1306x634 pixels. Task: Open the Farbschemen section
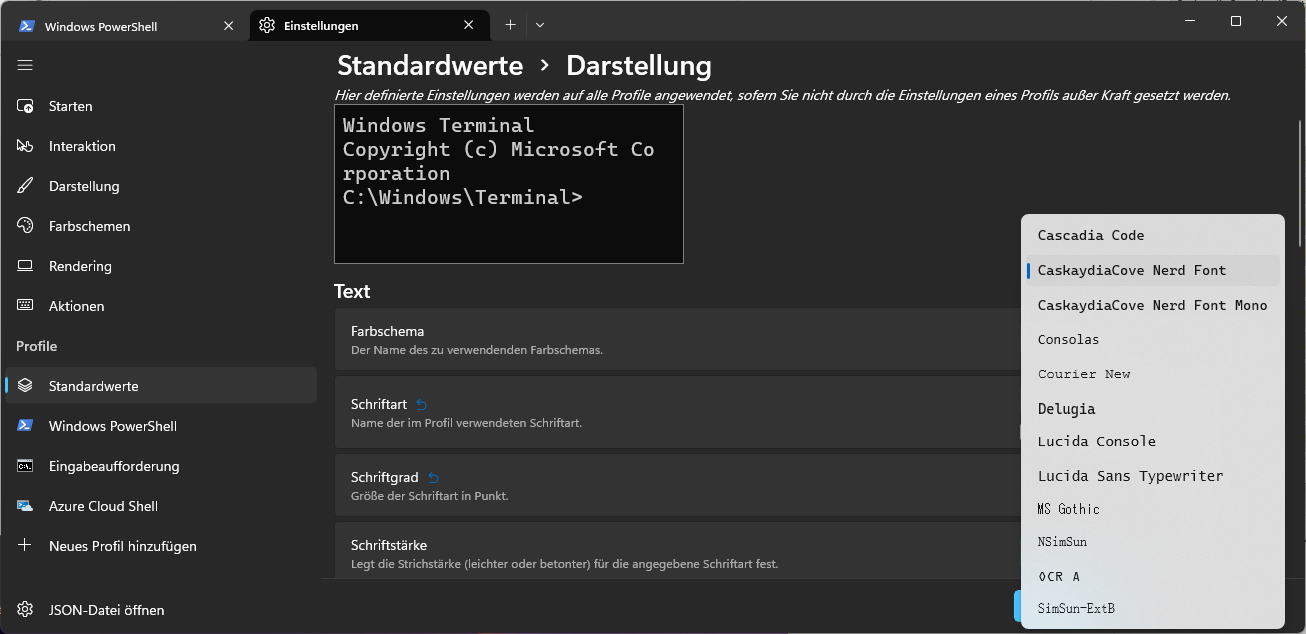click(89, 226)
